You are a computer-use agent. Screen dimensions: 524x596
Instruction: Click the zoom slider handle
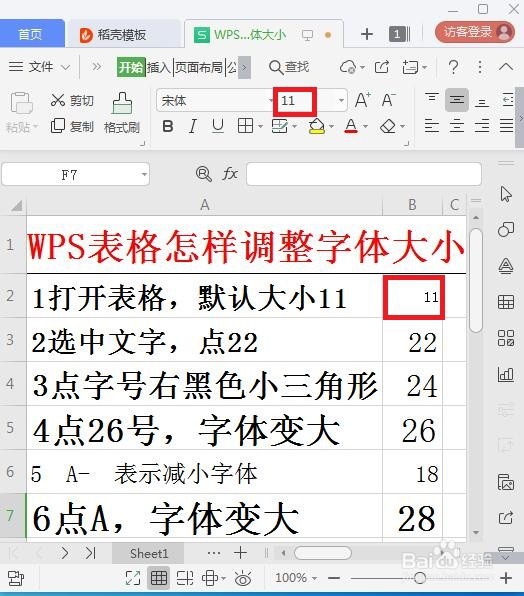[420, 578]
